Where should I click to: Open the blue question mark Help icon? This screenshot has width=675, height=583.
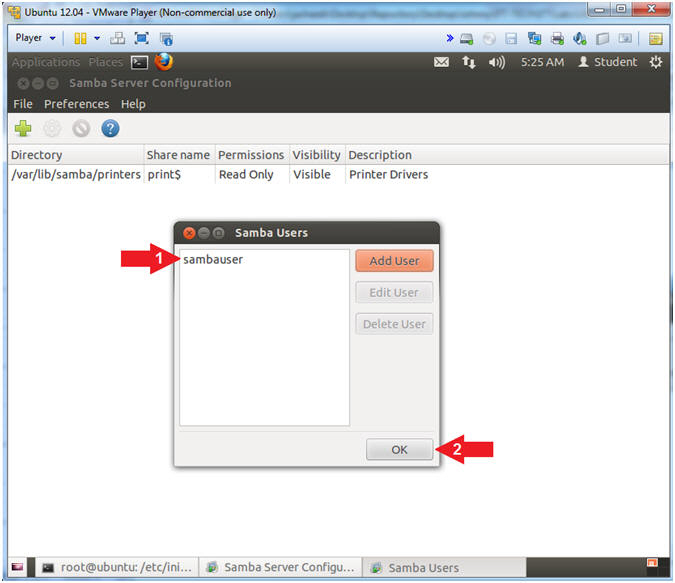110,128
